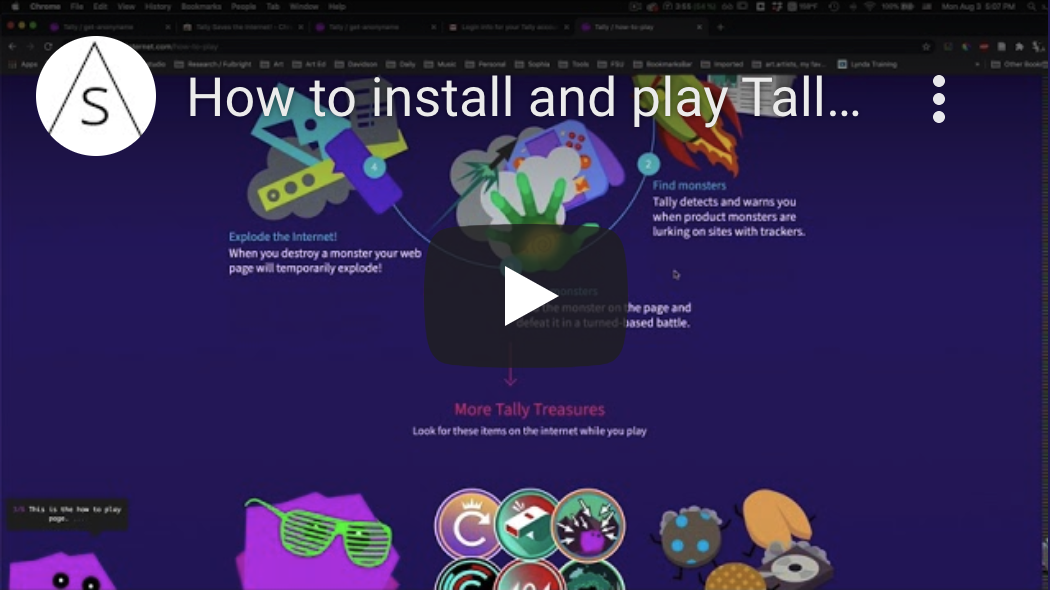Viewport: 1050px width, 590px height.
Task: Select the 'Tally / how-to-play' tab
Action: pyautogui.click(x=642, y=27)
